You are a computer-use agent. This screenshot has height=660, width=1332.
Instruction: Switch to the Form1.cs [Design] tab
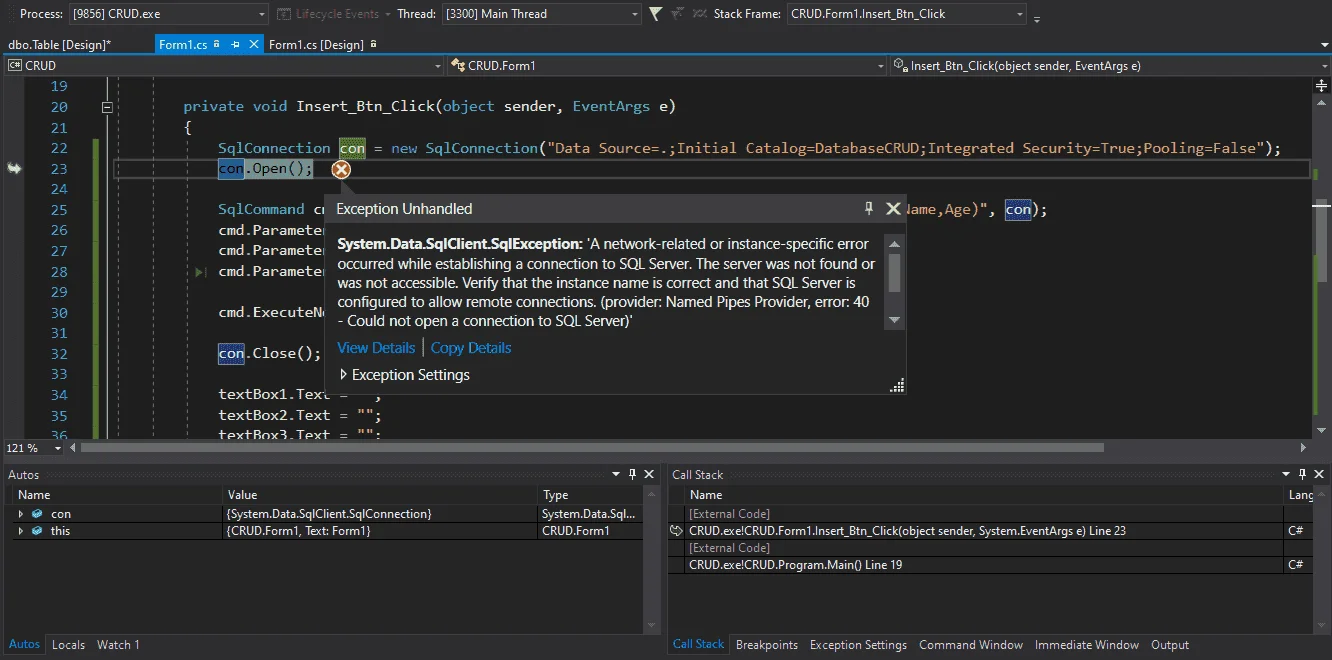[x=317, y=45]
